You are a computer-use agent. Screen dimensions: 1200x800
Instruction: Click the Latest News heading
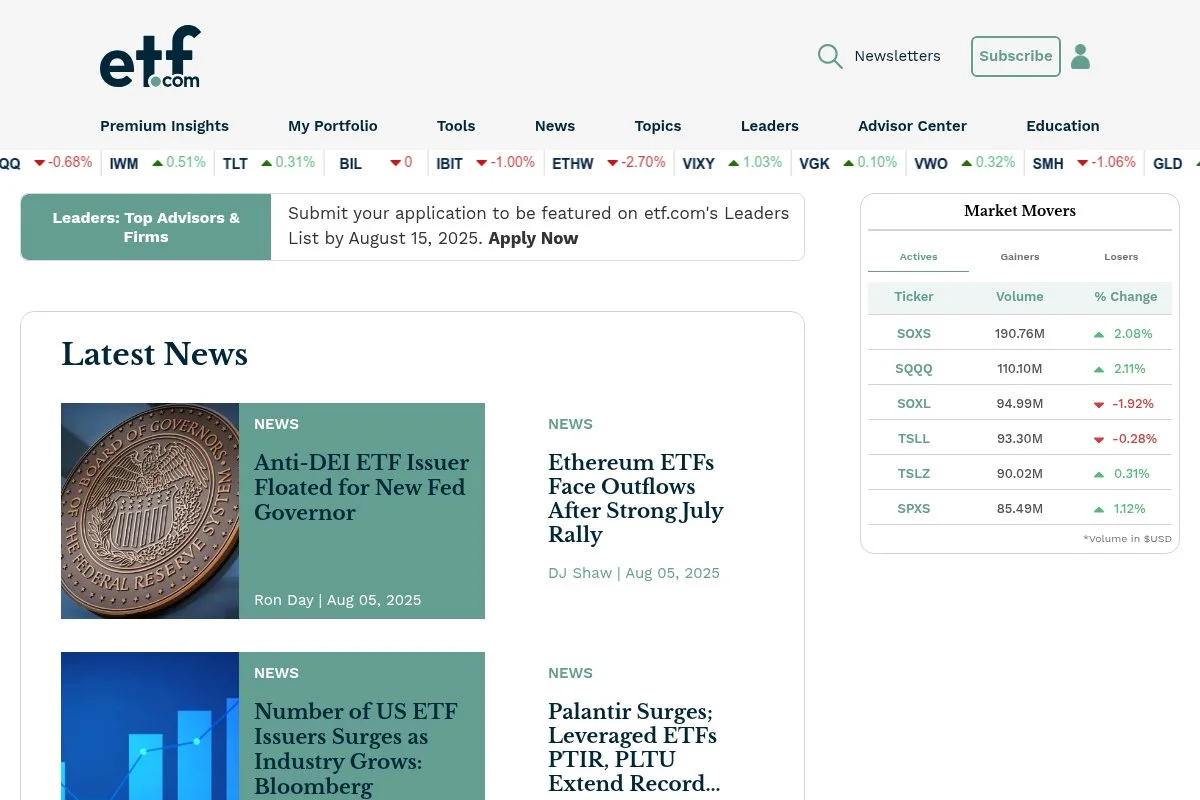pyautogui.click(x=154, y=354)
